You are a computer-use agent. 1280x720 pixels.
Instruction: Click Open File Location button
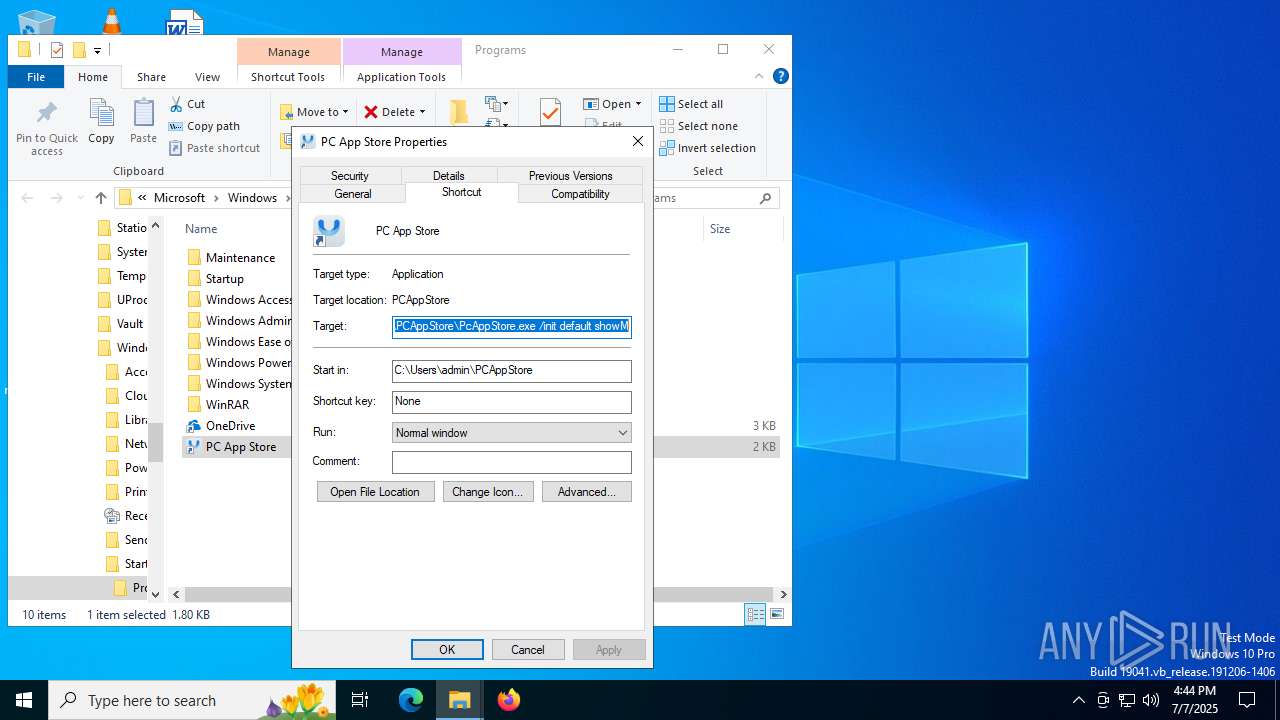point(375,492)
